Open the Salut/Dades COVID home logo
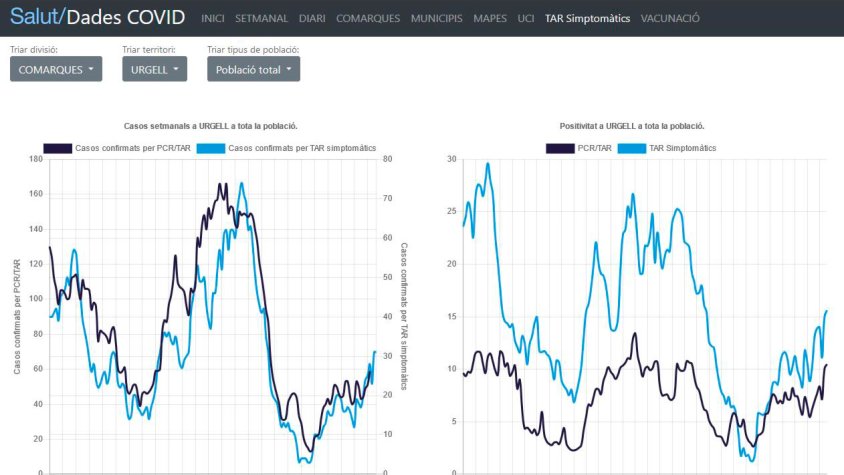This screenshot has width=844, height=475. [97, 18]
